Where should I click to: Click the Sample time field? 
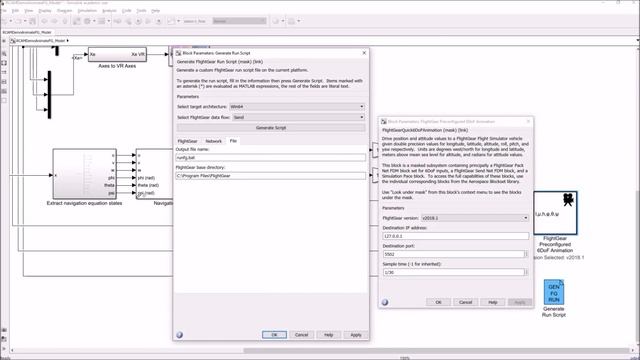453,272
